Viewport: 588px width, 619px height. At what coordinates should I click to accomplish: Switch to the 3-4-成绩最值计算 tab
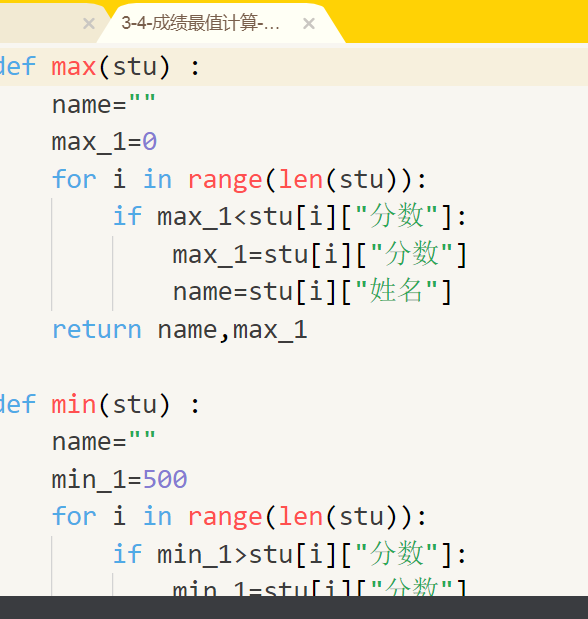click(201, 23)
